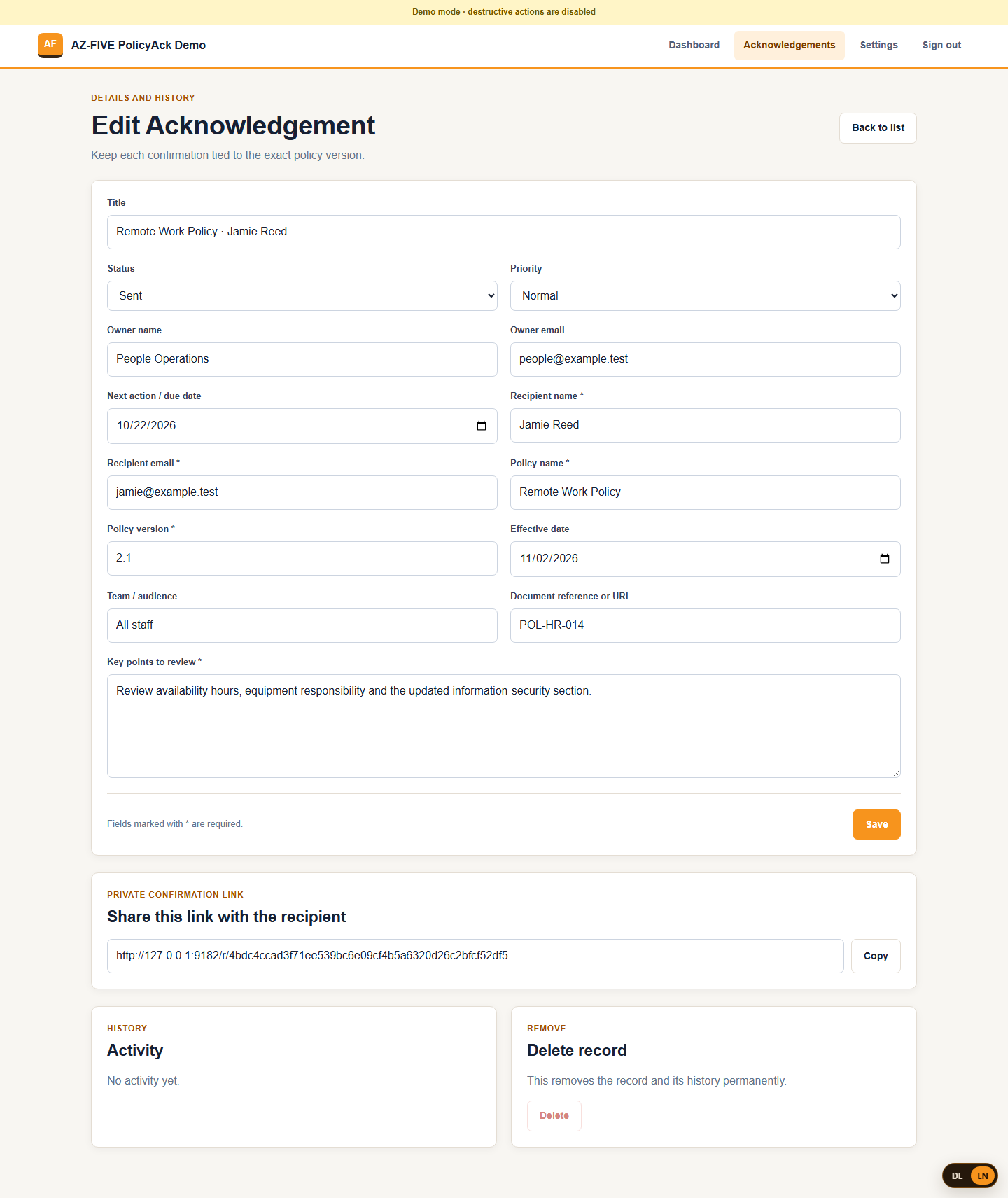Viewport: 1008px width, 1198px height.
Task: Click into the Key points to review textarea
Action: [504, 726]
